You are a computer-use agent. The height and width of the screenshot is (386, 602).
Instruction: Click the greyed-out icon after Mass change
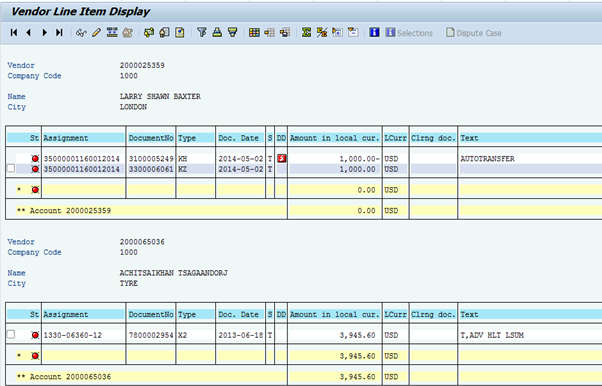coord(127,33)
